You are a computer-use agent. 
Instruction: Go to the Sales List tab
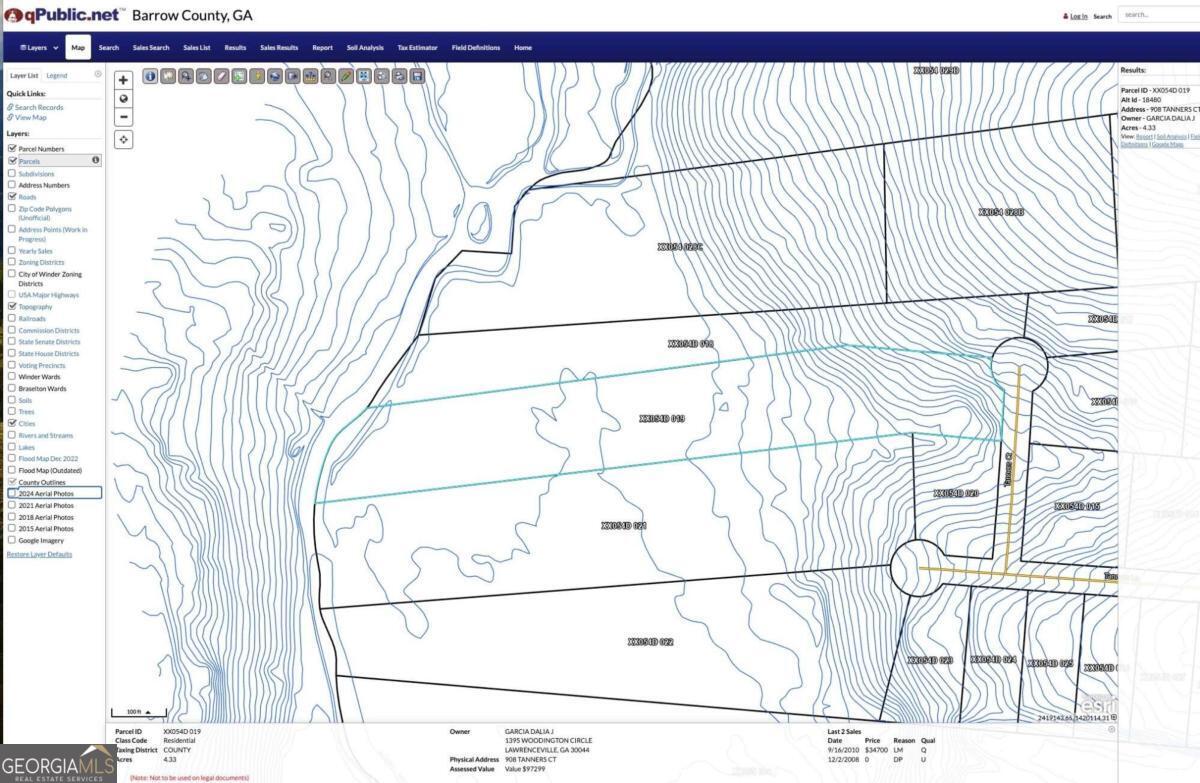(x=197, y=48)
